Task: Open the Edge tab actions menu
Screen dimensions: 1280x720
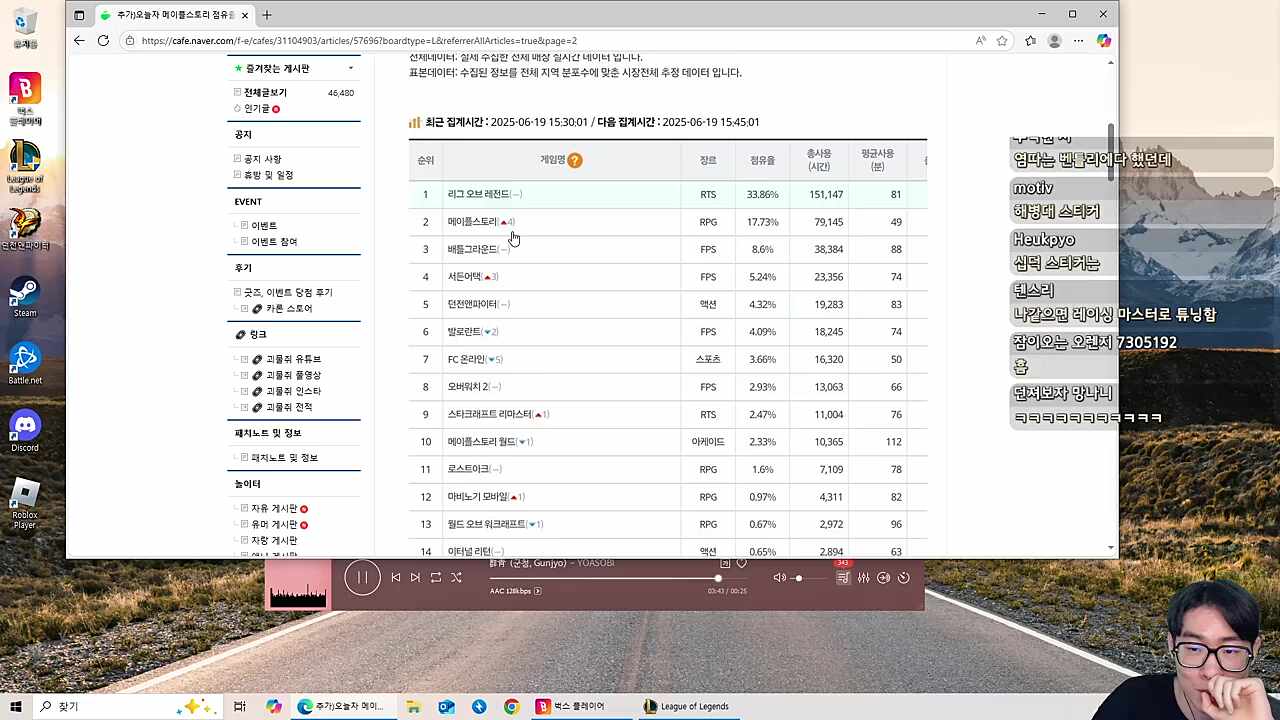Action: point(79,15)
